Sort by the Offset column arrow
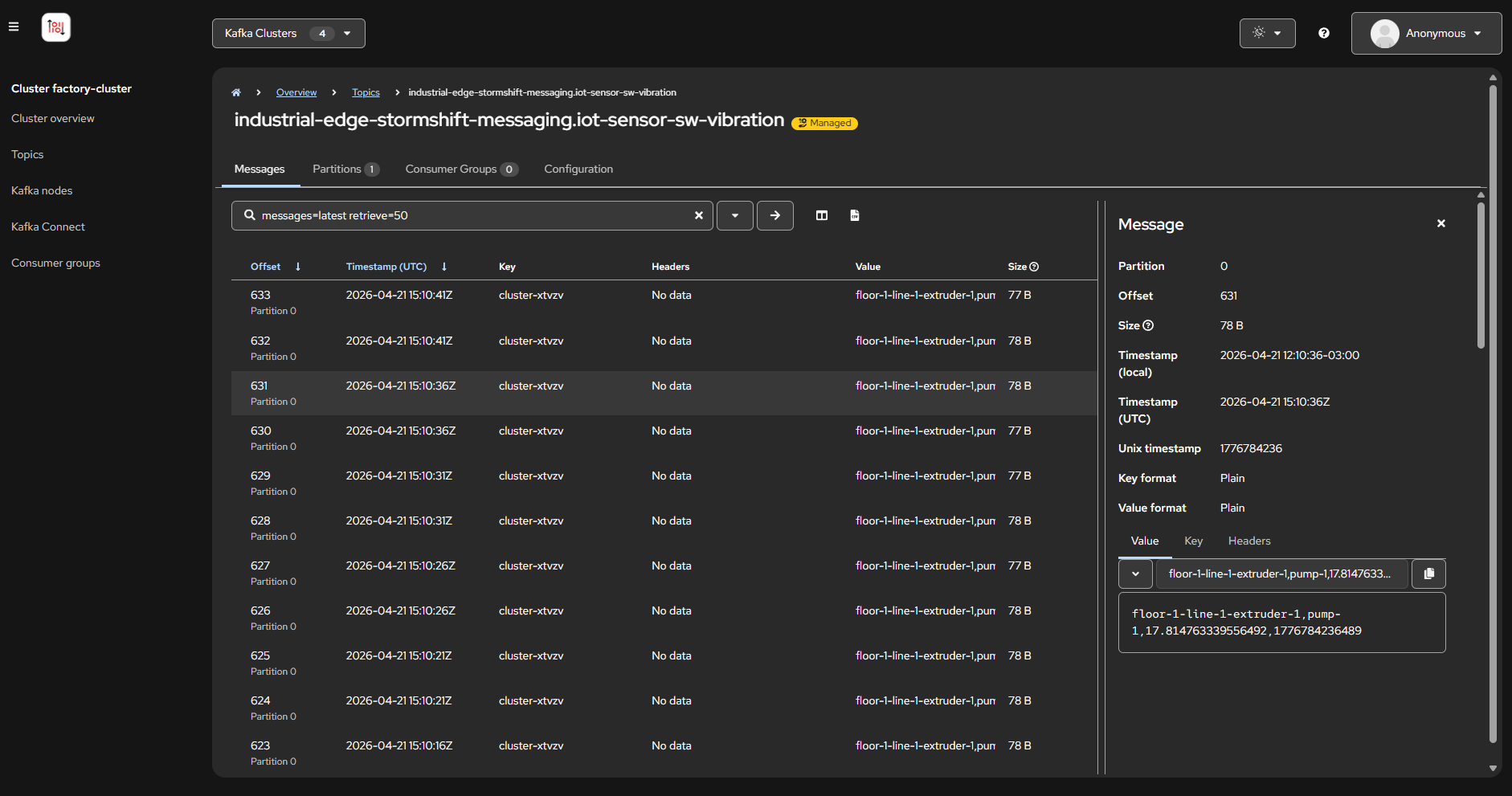Screen dimensions: 1512x796 (x=298, y=267)
